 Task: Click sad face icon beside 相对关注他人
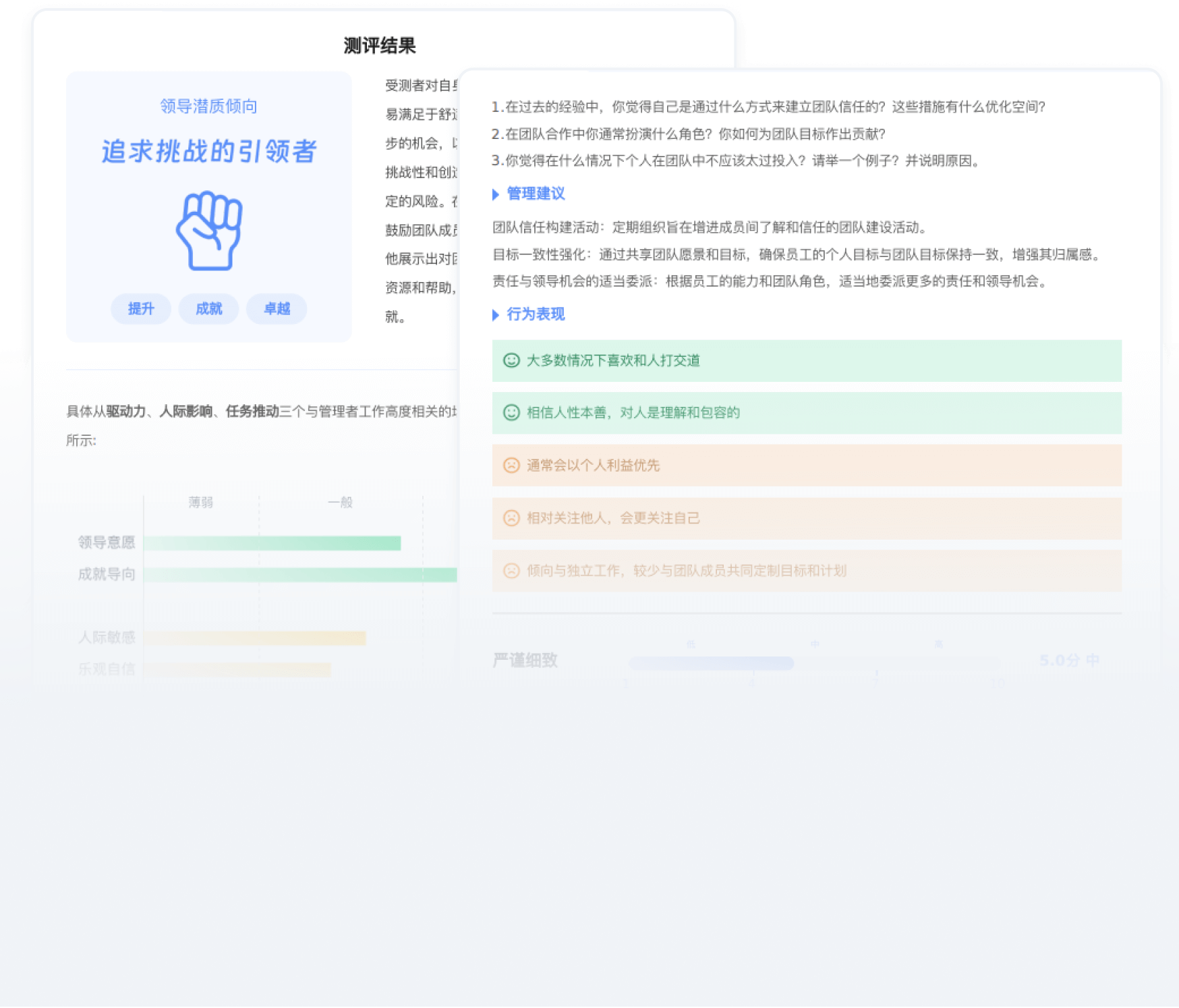tap(511, 517)
